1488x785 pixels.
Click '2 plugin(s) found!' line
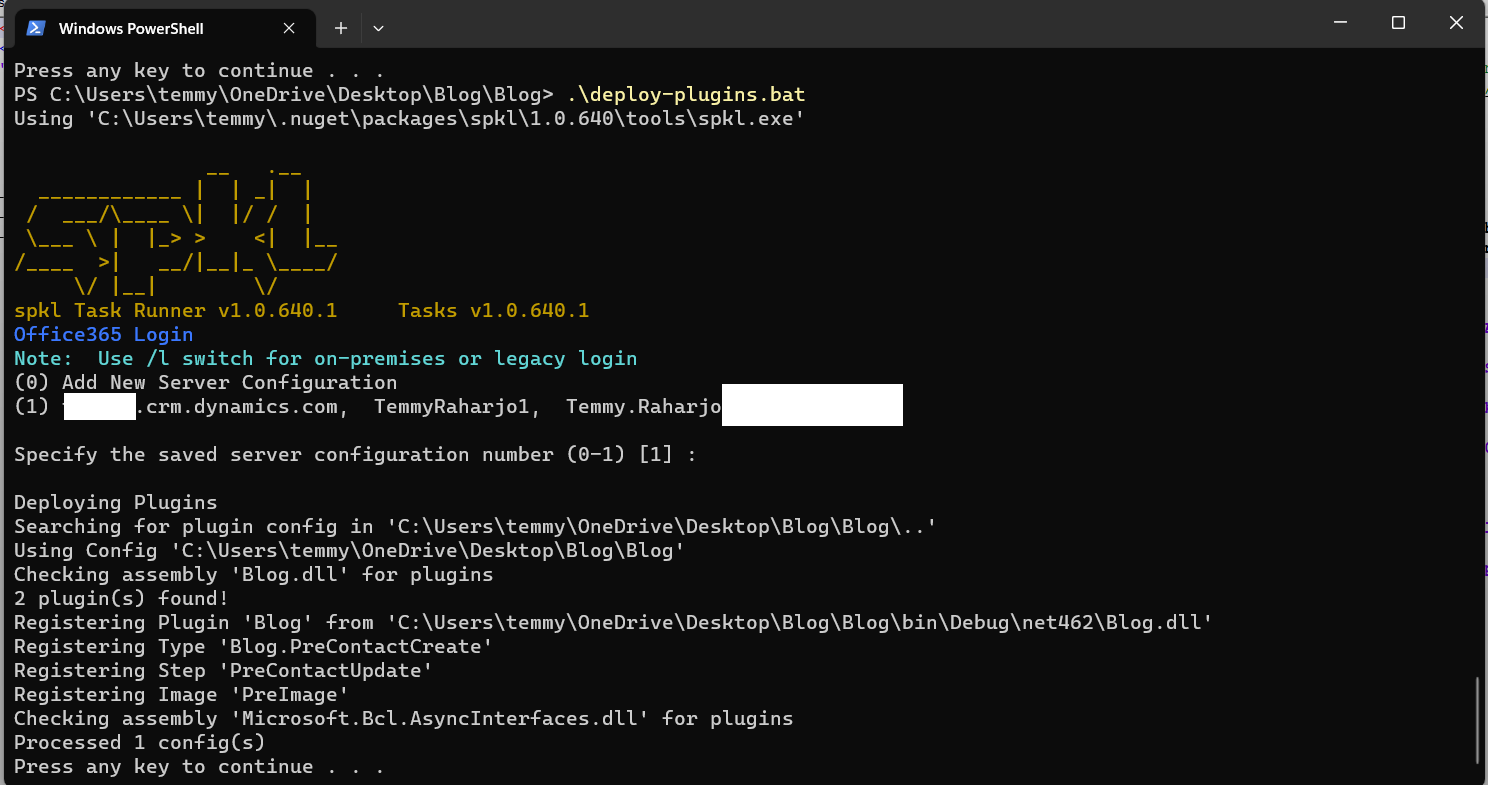(x=121, y=599)
